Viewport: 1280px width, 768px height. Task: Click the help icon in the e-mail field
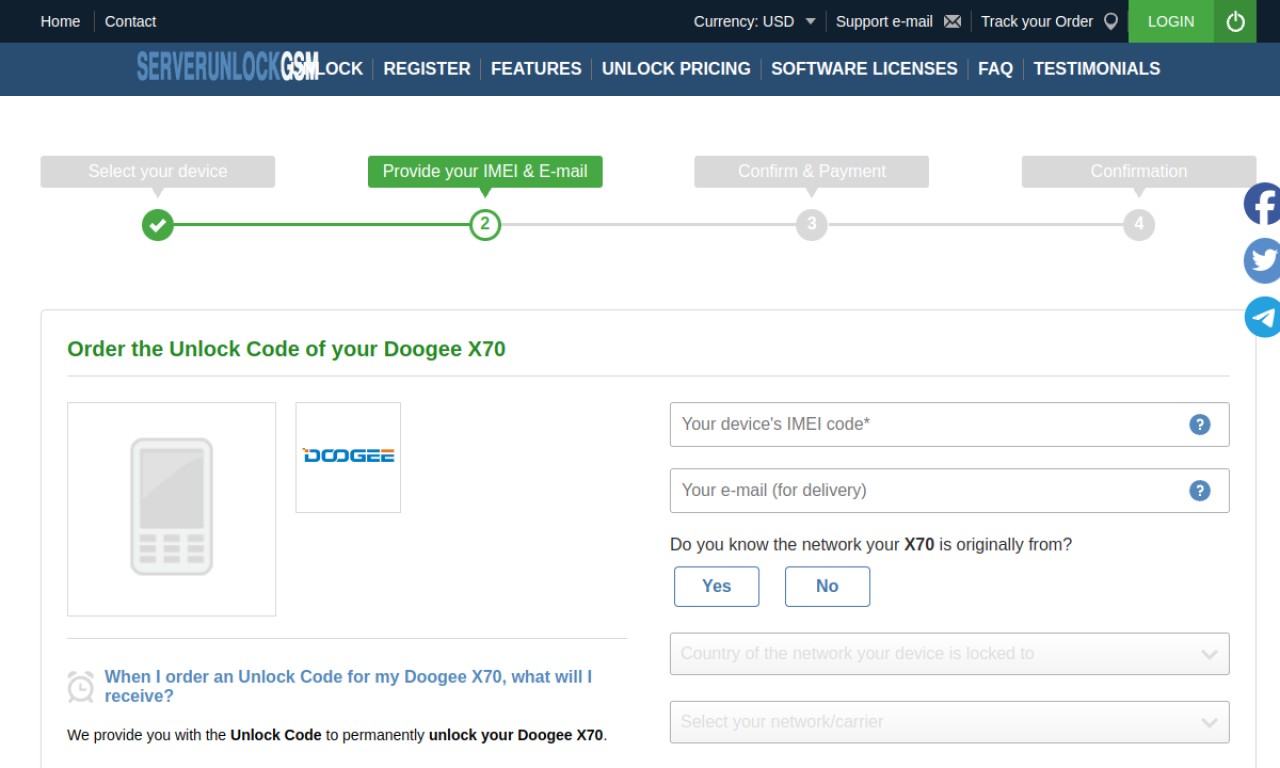point(1200,490)
